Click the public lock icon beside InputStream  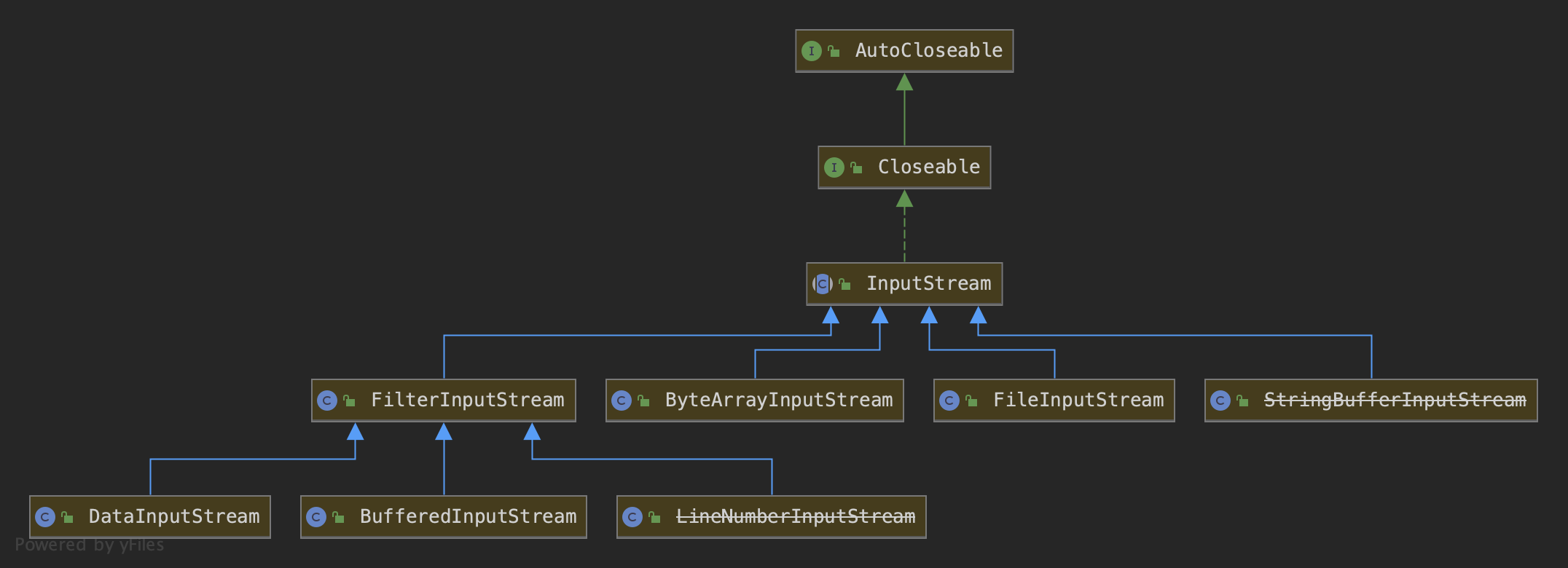pyautogui.click(x=844, y=284)
